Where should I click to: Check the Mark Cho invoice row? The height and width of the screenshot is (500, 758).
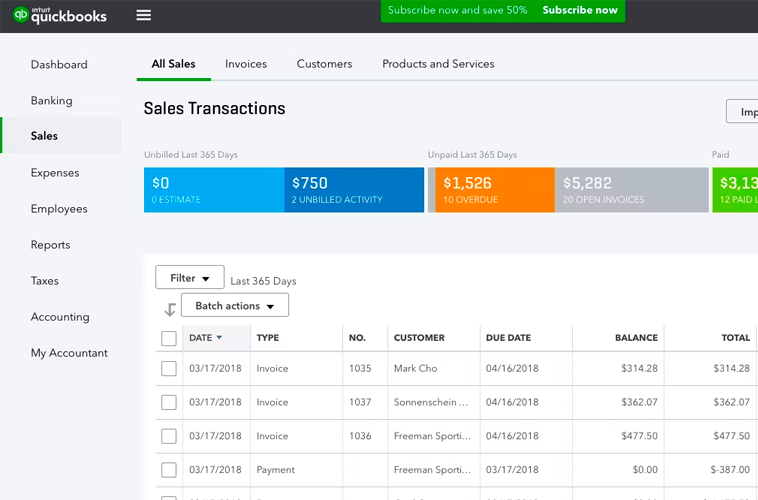(x=169, y=369)
